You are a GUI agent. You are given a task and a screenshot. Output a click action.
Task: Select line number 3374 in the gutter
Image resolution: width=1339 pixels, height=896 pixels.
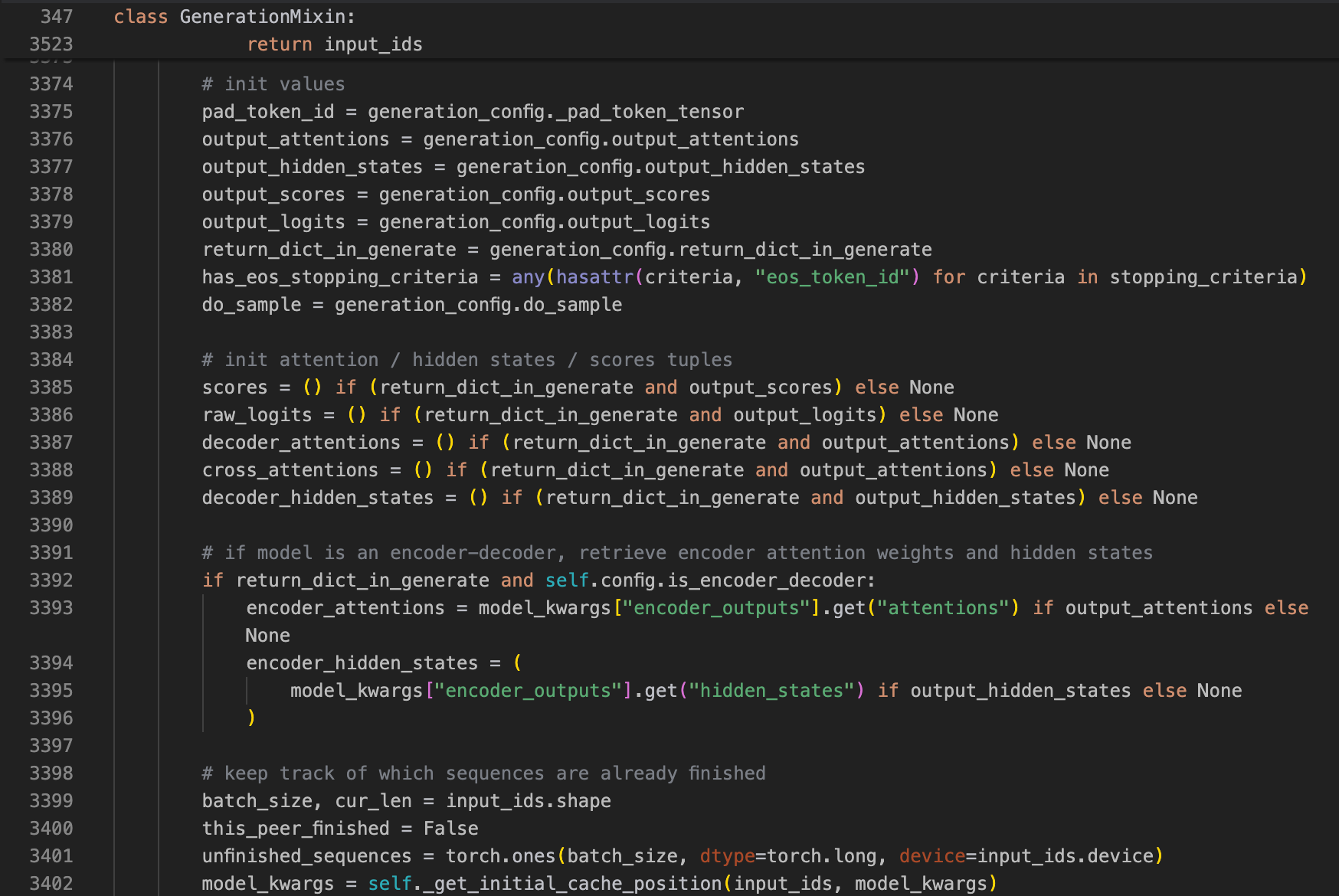pyautogui.click(x=51, y=84)
